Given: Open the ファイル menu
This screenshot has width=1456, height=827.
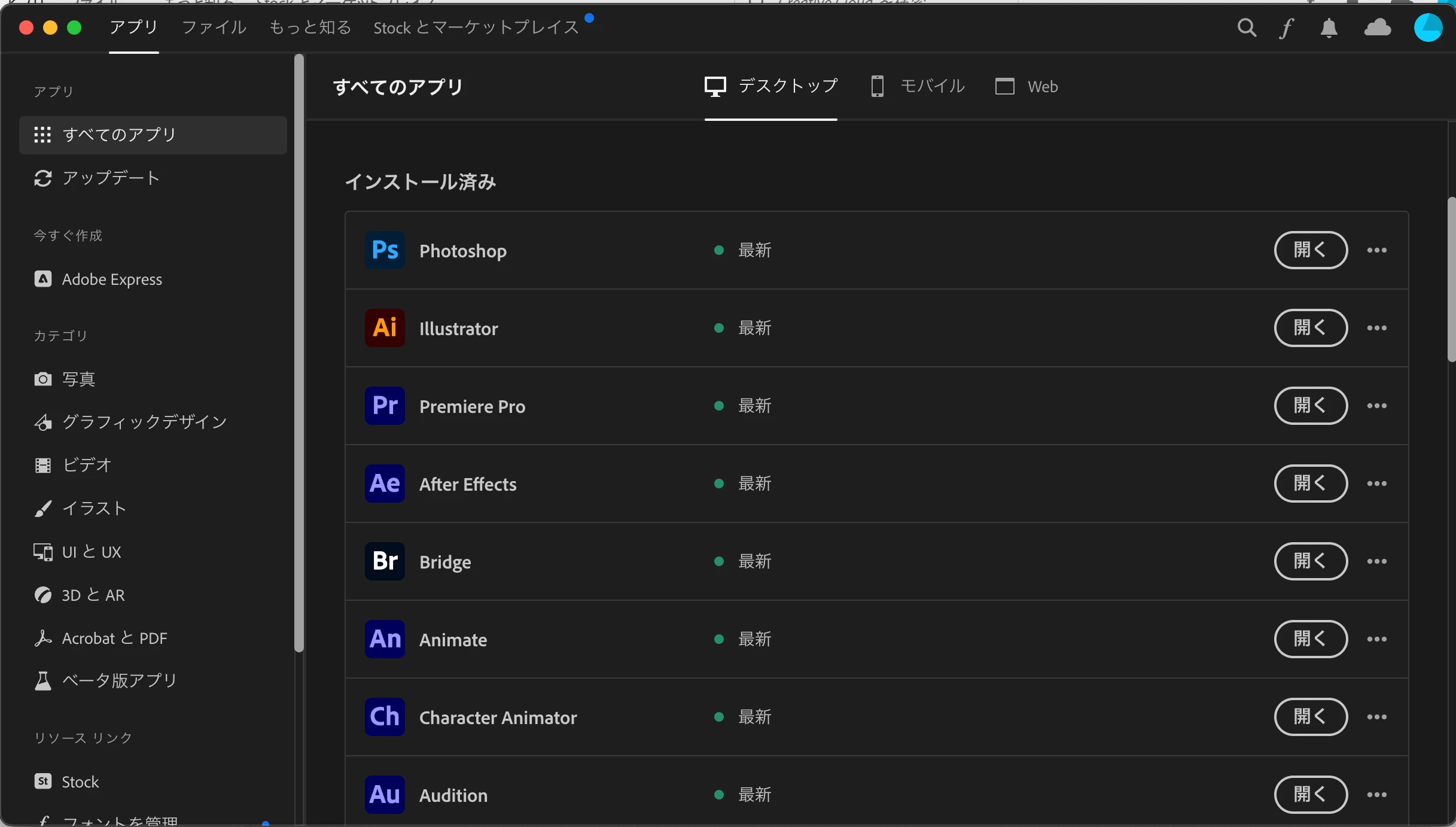Looking at the screenshot, I should click(x=214, y=28).
